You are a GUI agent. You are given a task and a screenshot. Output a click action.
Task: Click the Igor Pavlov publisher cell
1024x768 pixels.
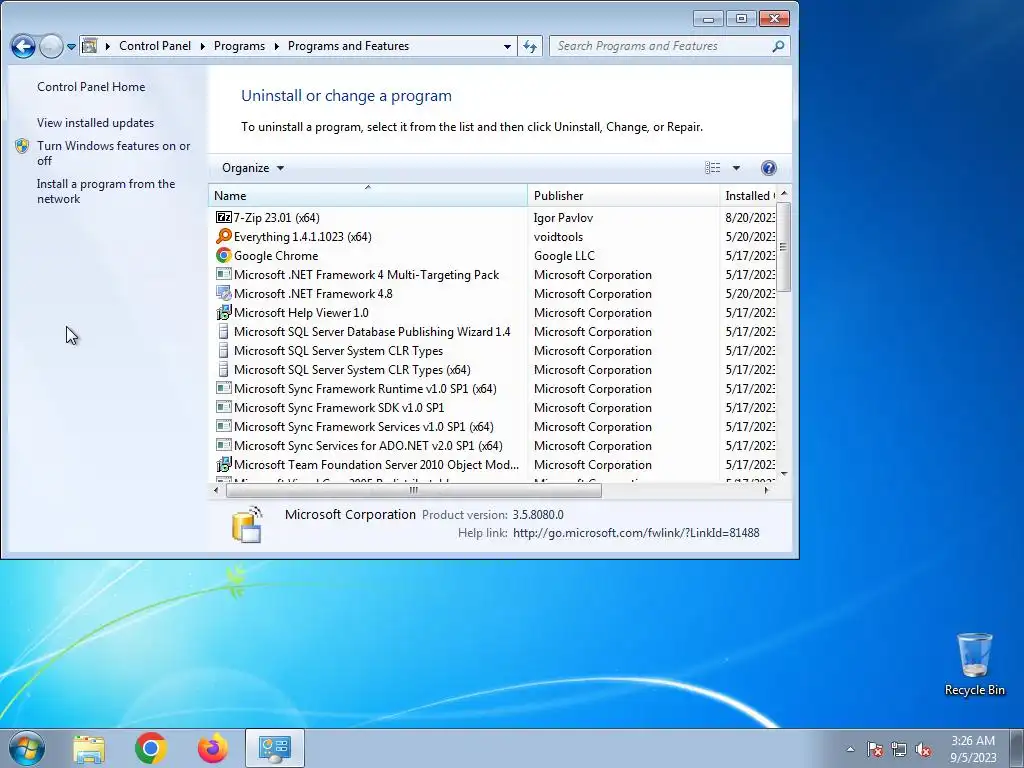tap(563, 217)
